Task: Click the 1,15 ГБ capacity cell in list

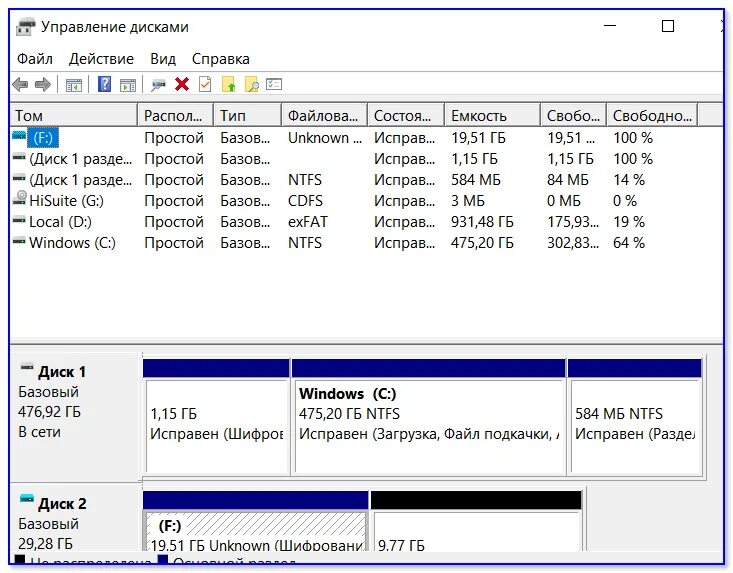Action: coord(474,159)
